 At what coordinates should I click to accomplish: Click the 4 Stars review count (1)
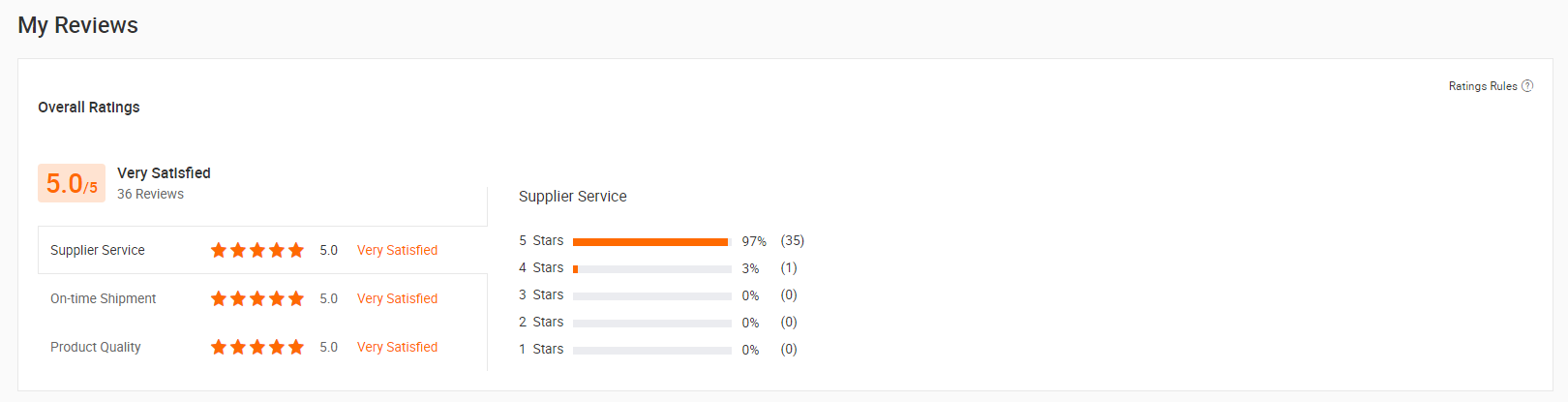tap(789, 267)
